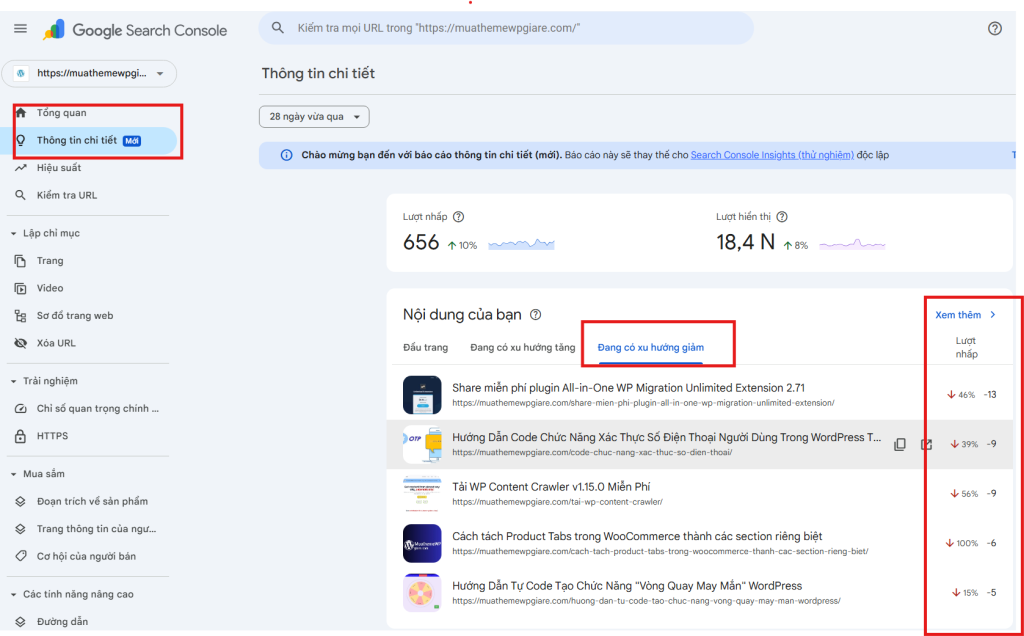Image resolution: width=1024 pixels, height=636 pixels.
Task: Click the clicks sparkline chart
Action: pos(521,245)
